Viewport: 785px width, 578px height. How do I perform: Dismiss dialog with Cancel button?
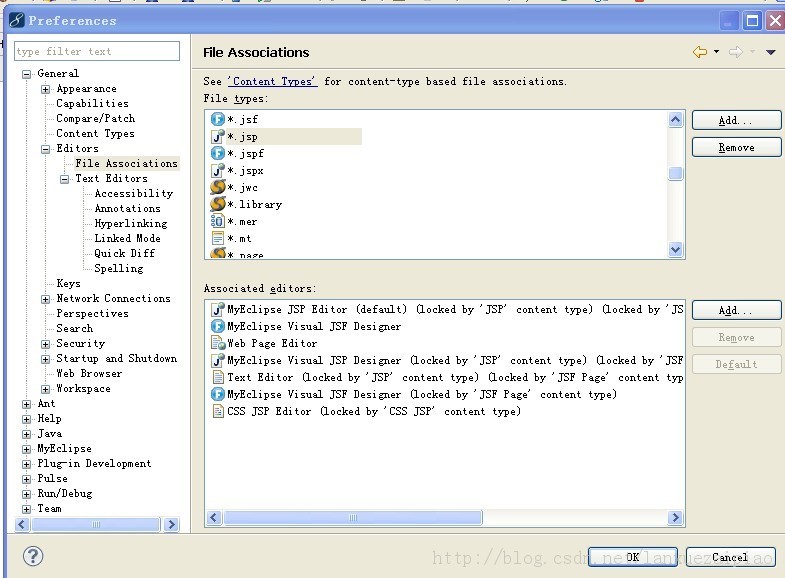click(x=730, y=557)
